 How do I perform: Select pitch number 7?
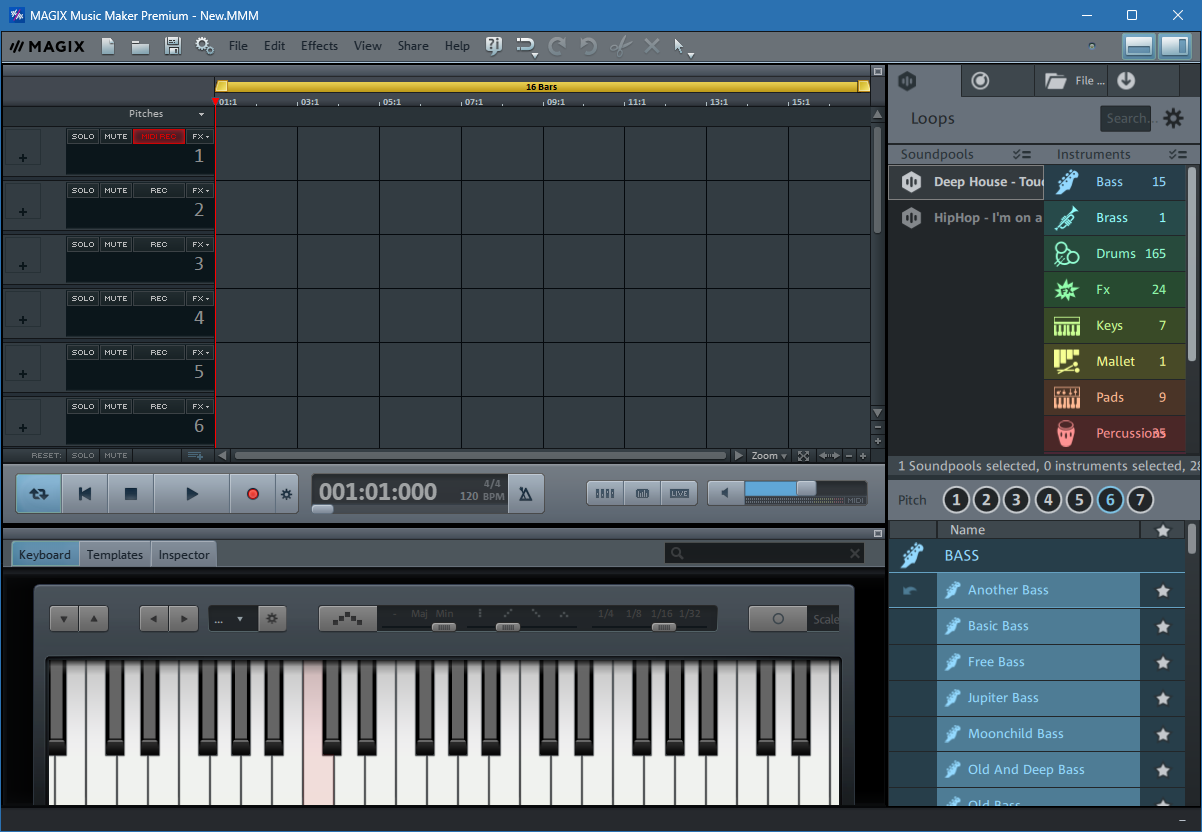[x=1140, y=500]
